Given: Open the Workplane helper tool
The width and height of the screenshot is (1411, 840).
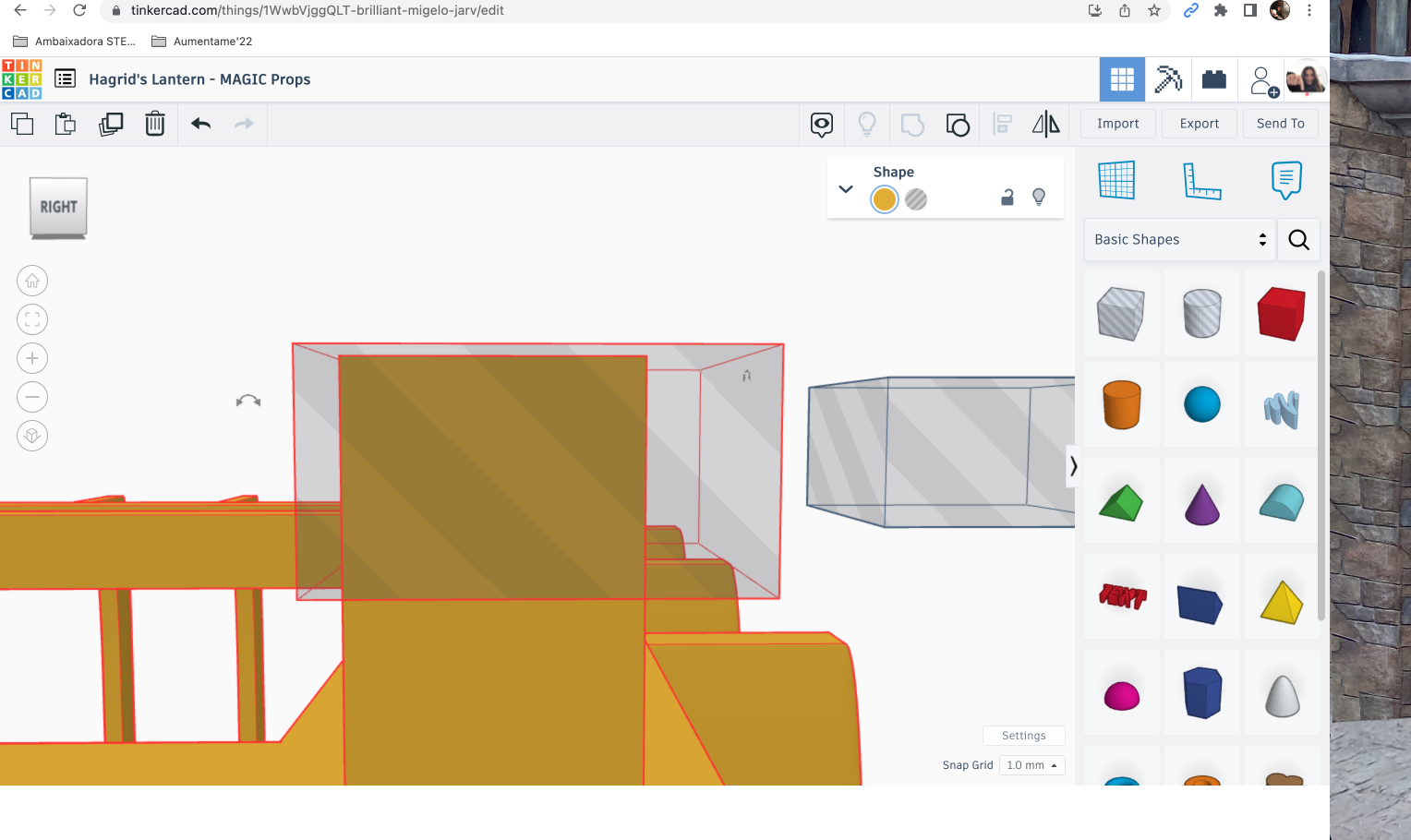Looking at the screenshot, I should [1117, 180].
